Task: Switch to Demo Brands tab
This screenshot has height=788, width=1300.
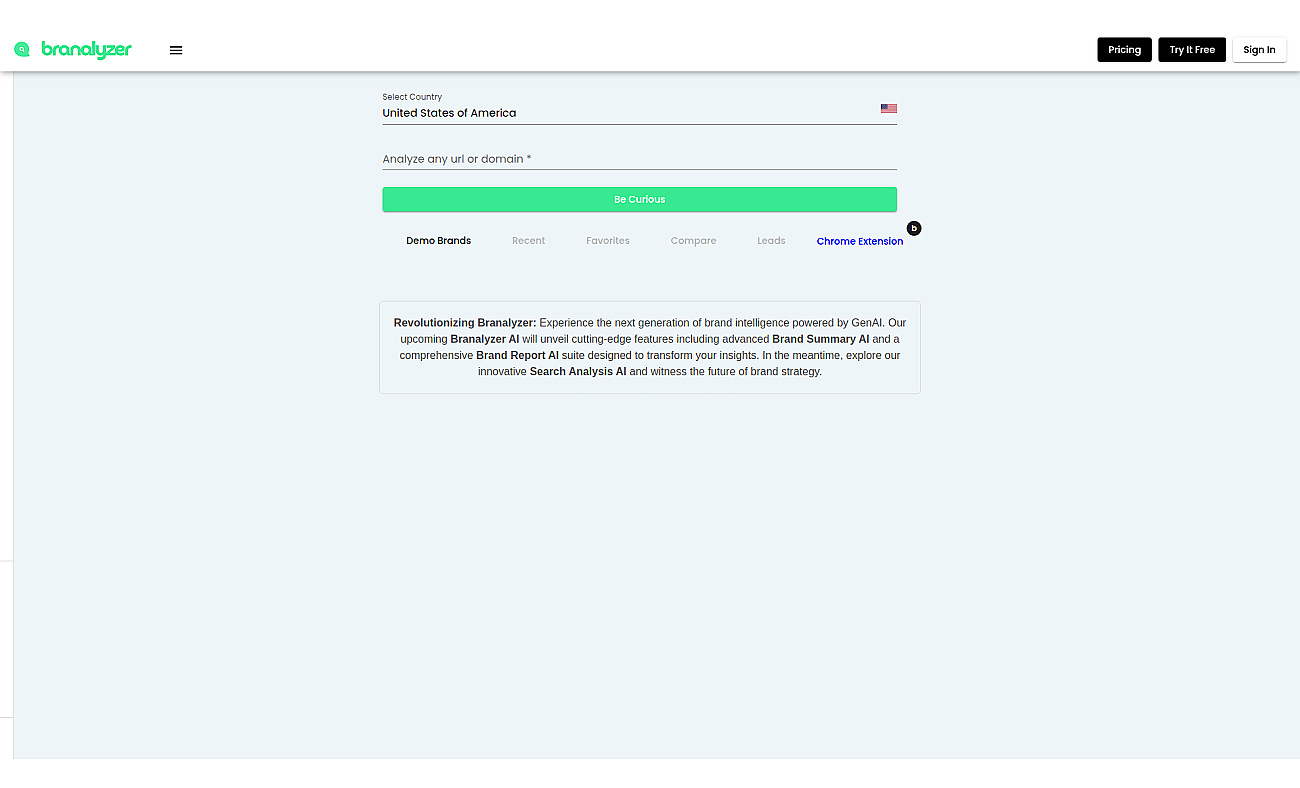Action: pyautogui.click(x=438, y=241)
